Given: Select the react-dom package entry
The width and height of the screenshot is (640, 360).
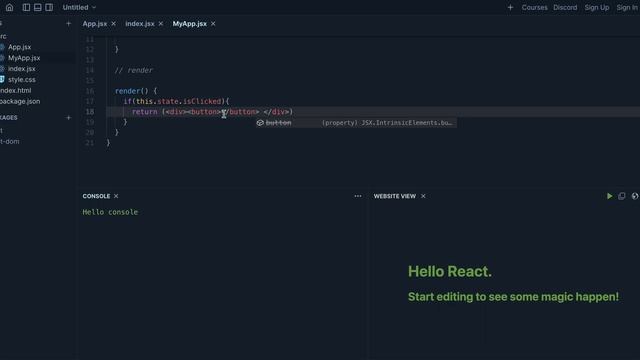Looking at the screenshot, I should click(x=10, y=141).
